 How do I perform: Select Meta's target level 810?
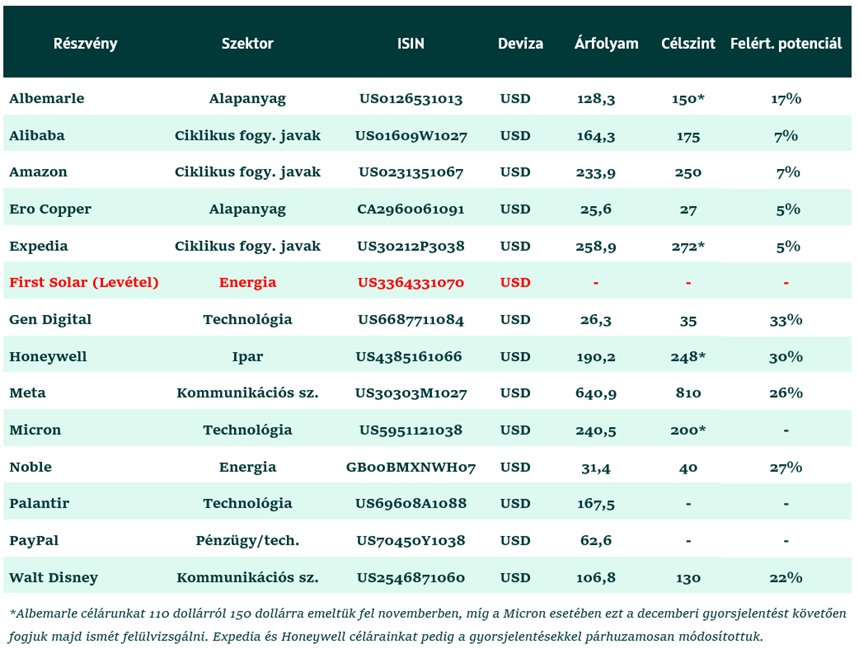(x=688, y=393)
